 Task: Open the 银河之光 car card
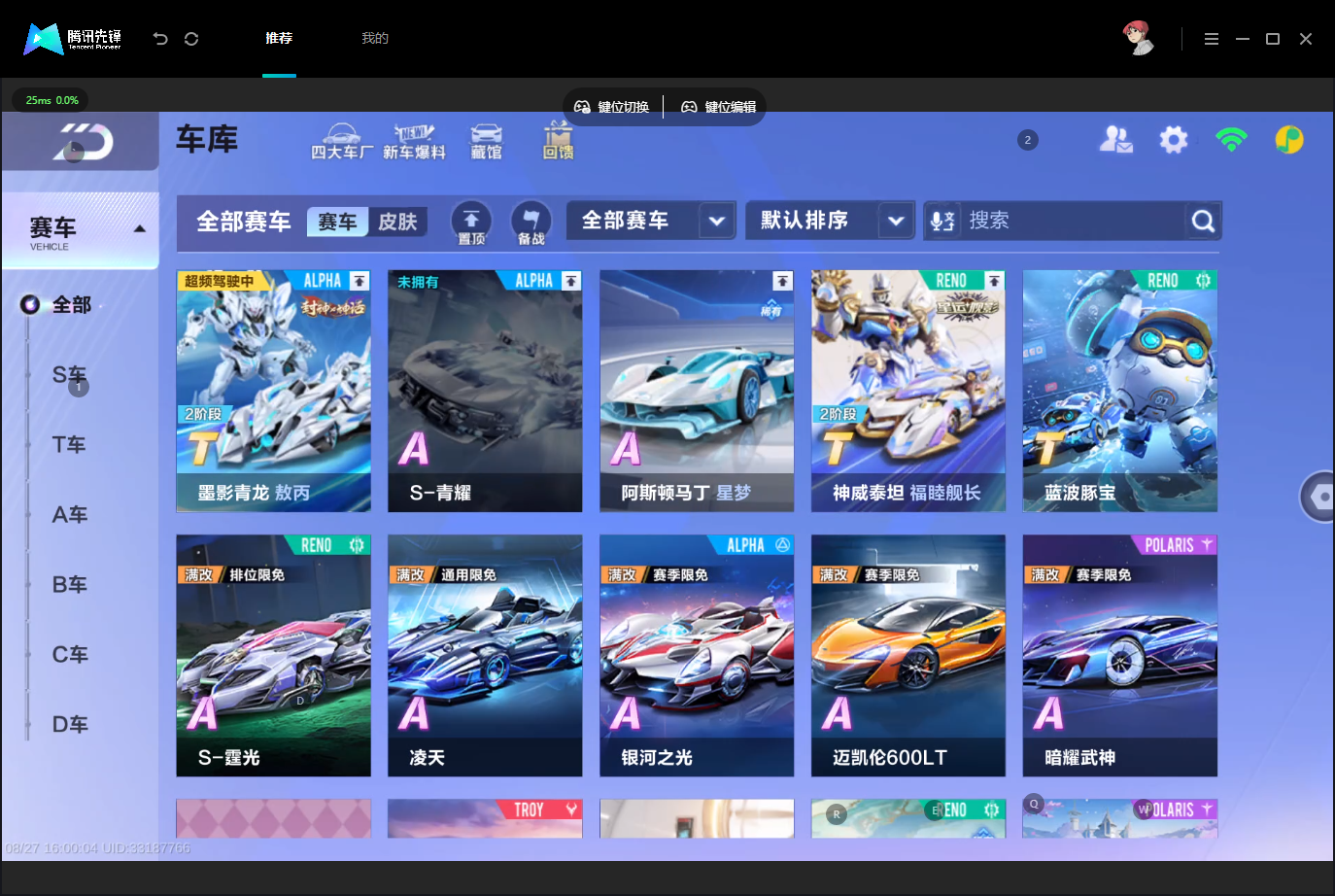tap(697, 656)
